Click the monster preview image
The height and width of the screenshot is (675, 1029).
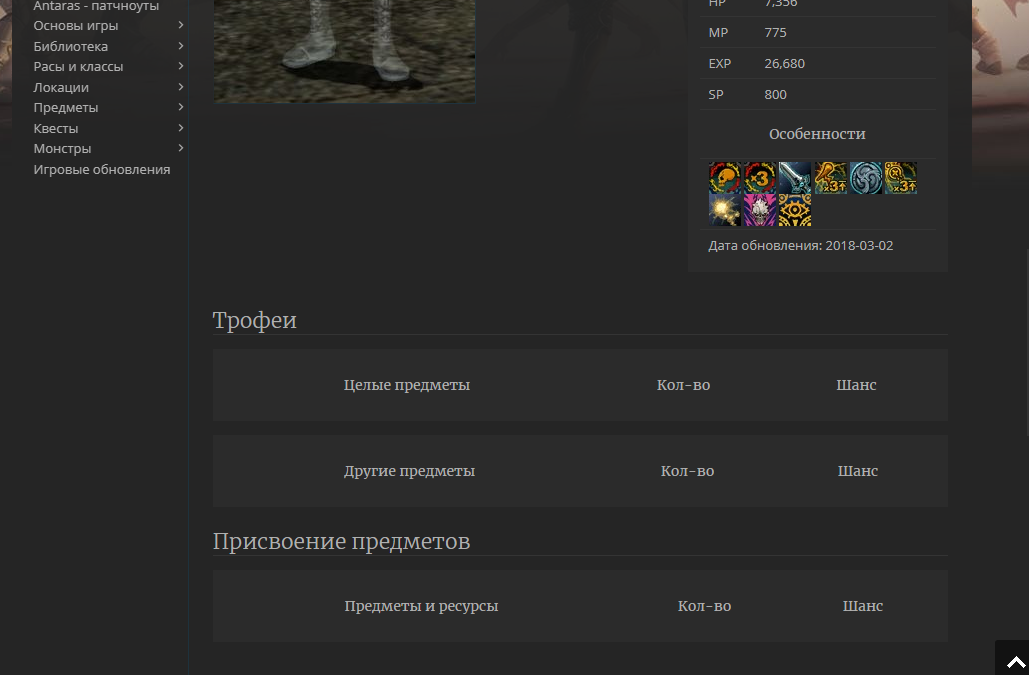[344, 50]
